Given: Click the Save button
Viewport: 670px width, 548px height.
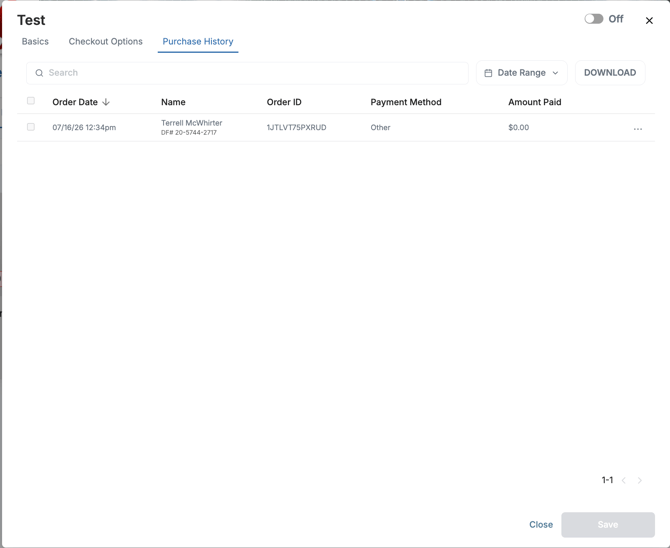Looking at the screenshot, I should click(x=608, y=524).
